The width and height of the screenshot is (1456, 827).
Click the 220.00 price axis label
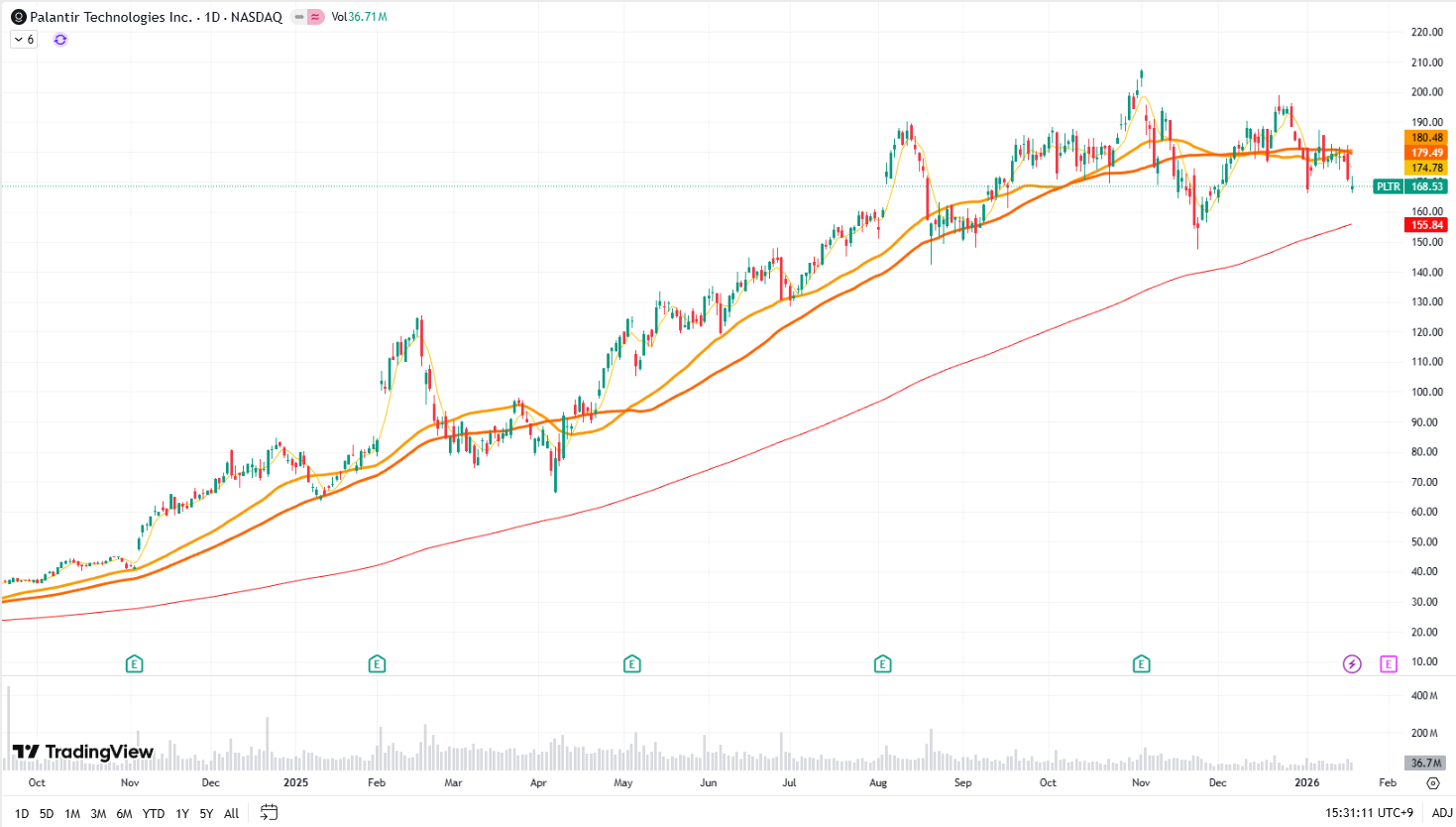tap(1427, 32)
